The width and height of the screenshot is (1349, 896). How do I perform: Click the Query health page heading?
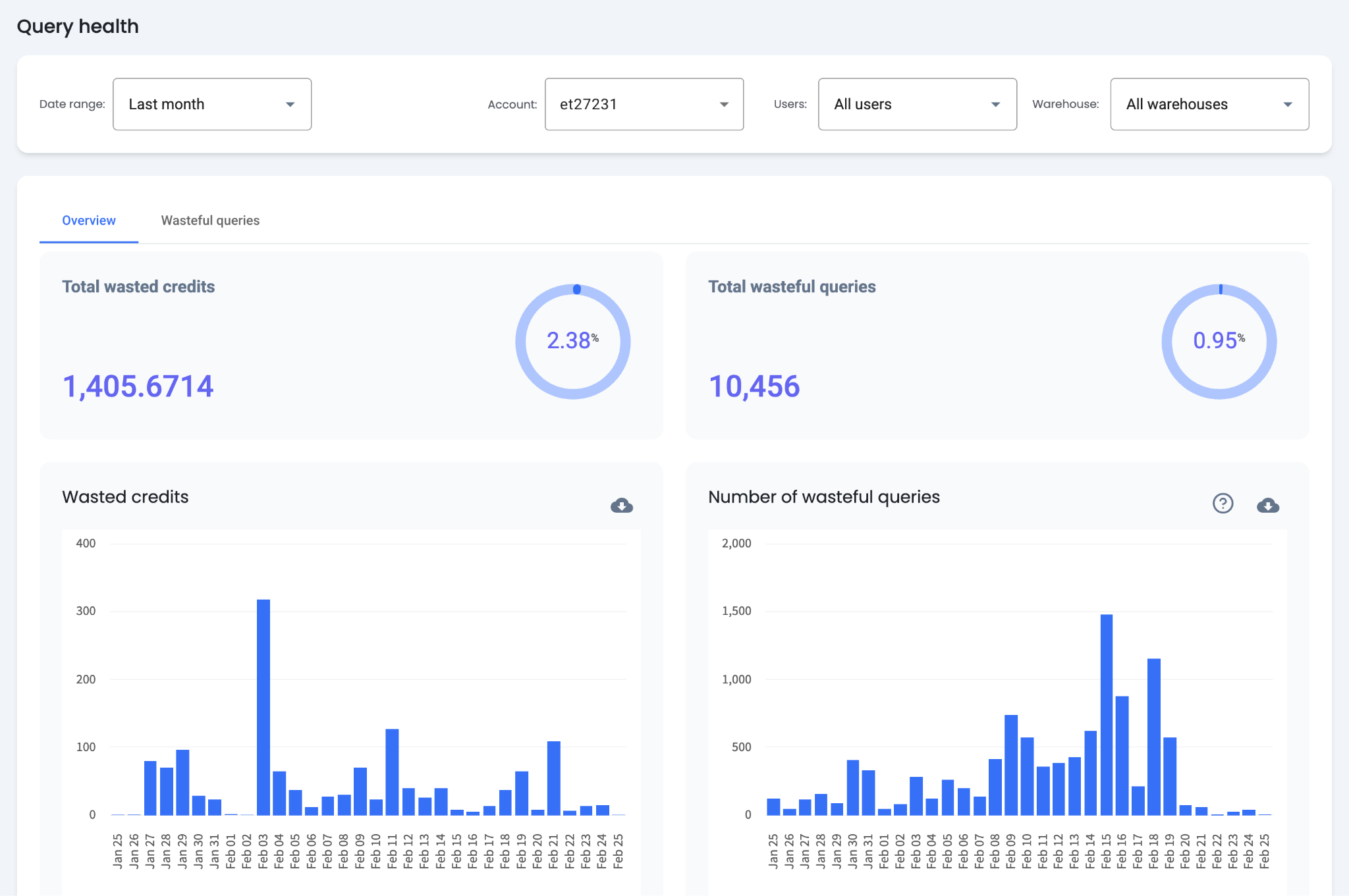coord(78,26)
